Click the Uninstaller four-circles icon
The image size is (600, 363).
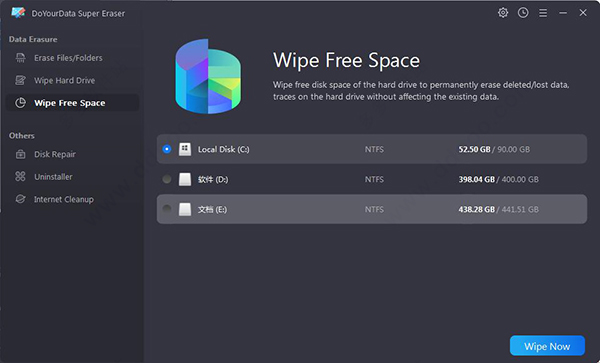[x=20, y=176]
